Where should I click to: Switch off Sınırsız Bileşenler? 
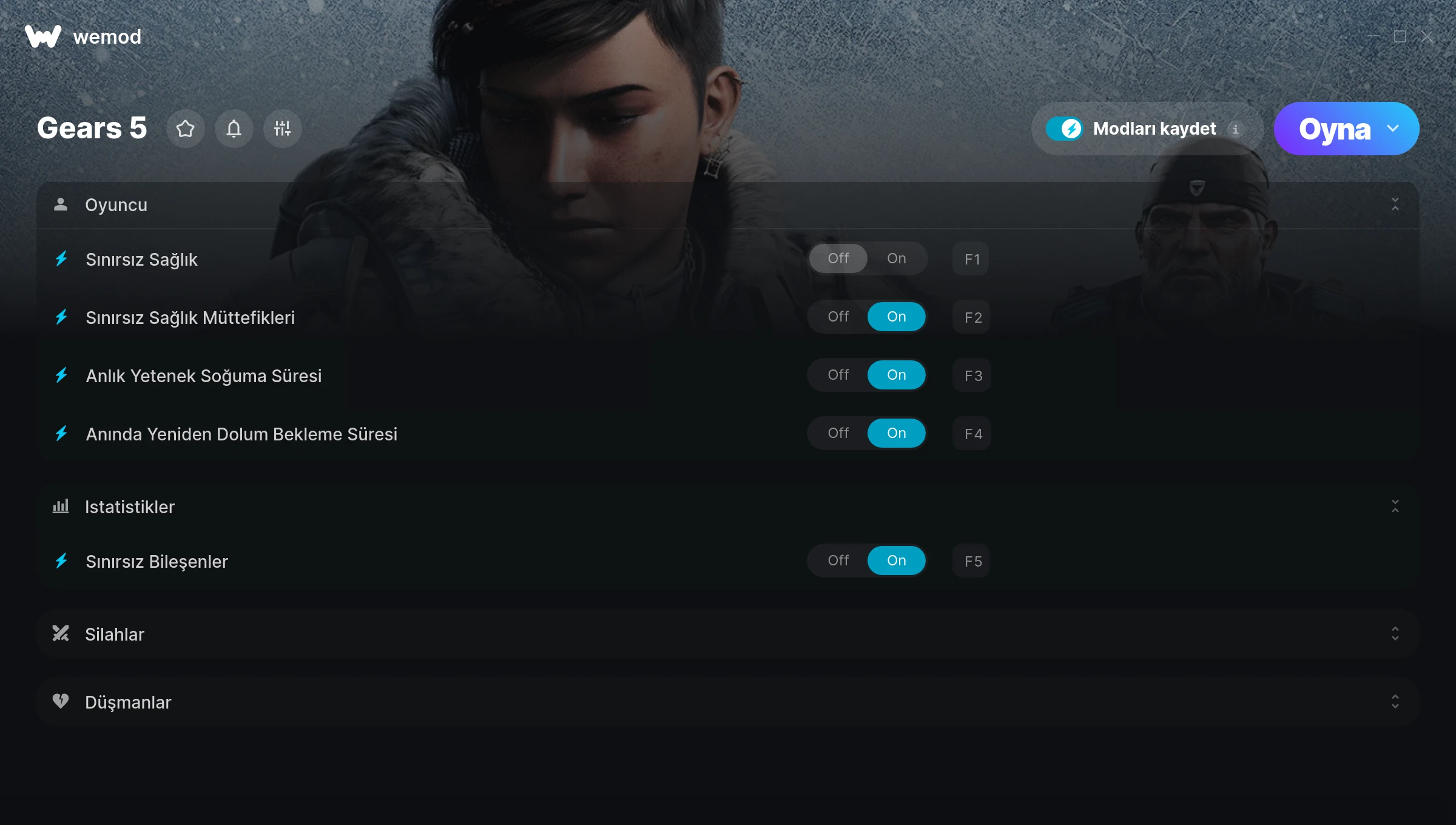point(838,561)
